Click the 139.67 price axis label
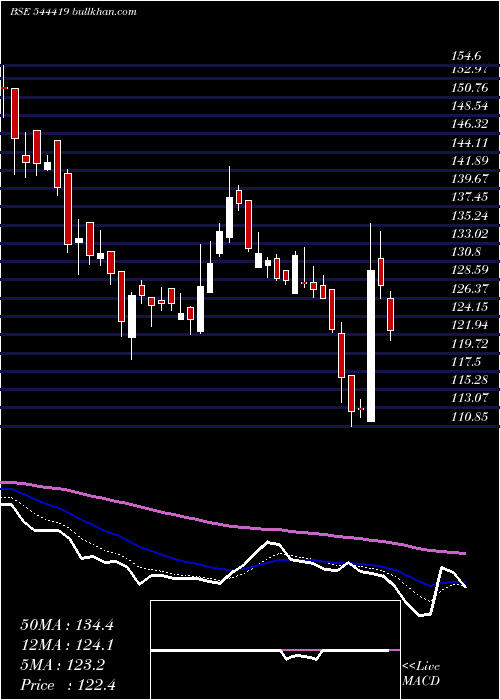This screenshot has width=500, height=700. [x=470, y=179]
